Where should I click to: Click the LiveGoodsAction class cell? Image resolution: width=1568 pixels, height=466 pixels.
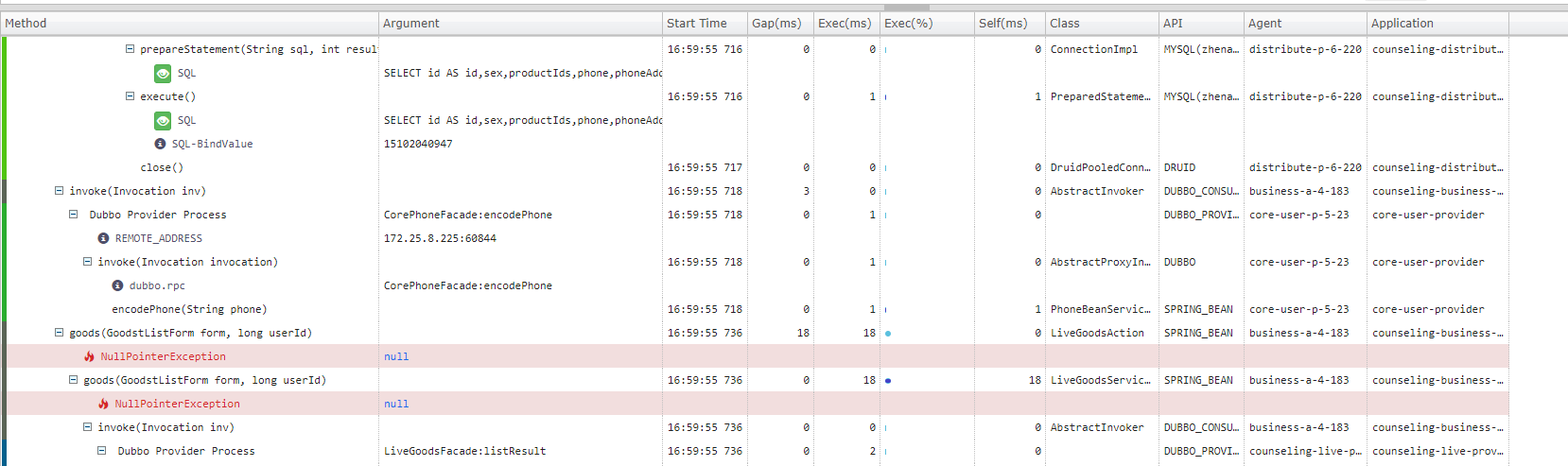[1097, 333]
